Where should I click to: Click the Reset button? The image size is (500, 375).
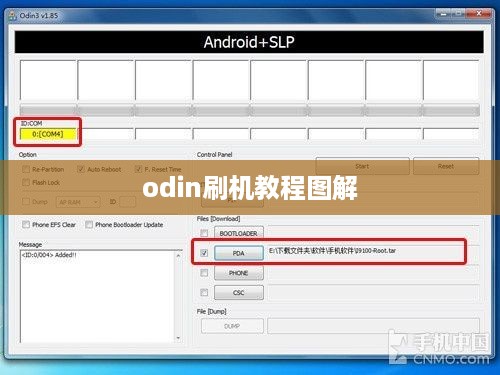tap(446, 166)
